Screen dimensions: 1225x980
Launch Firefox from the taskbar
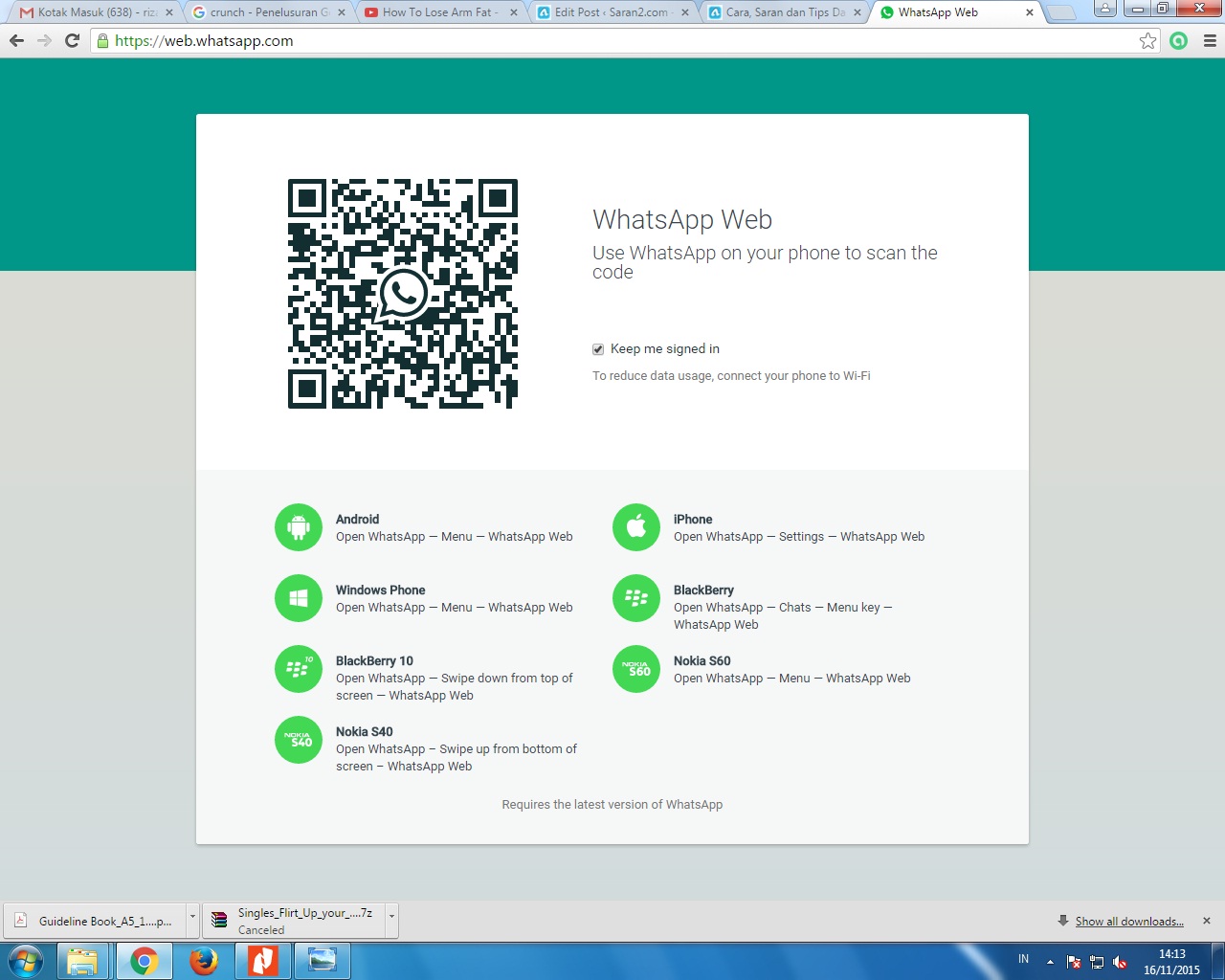coord(203,961)
